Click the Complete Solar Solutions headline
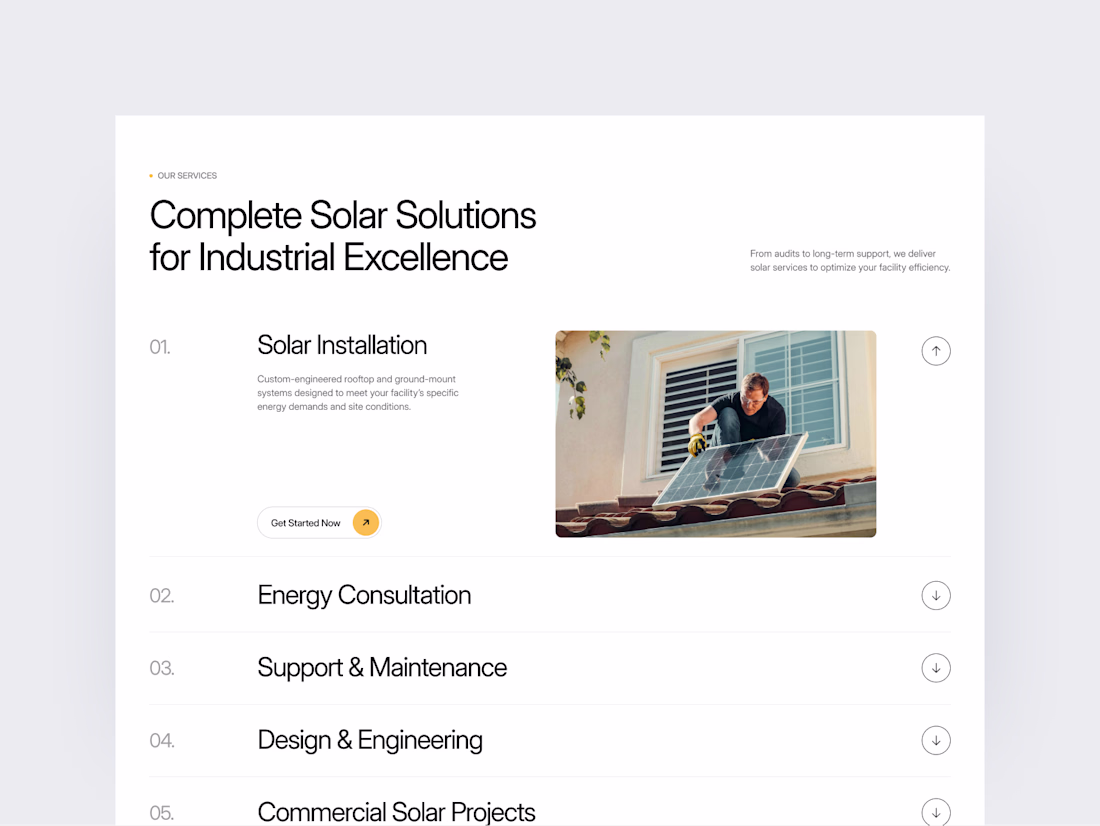The width and height of the screenshot is (1100, 826). pyautogui.click(x=342, y=236)
